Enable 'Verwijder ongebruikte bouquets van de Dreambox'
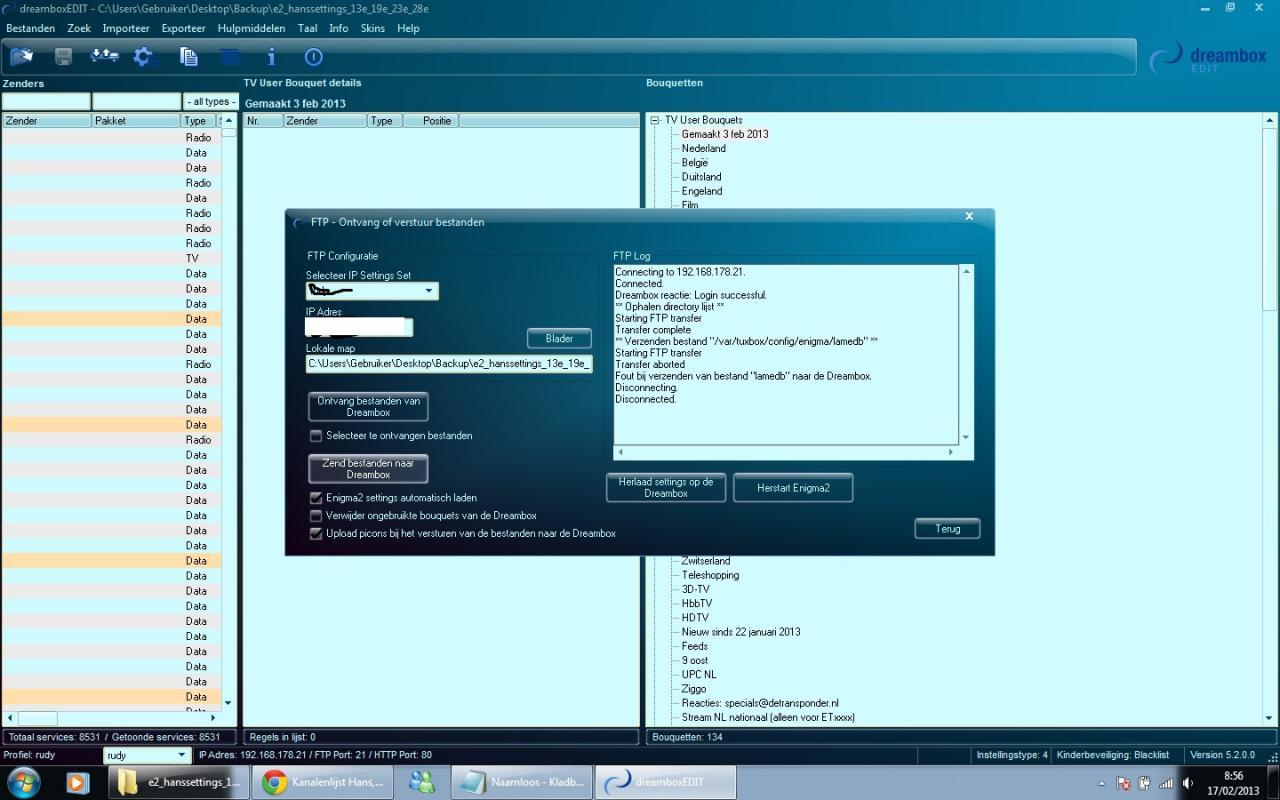The image size is (1280, 800). (316, 516)
